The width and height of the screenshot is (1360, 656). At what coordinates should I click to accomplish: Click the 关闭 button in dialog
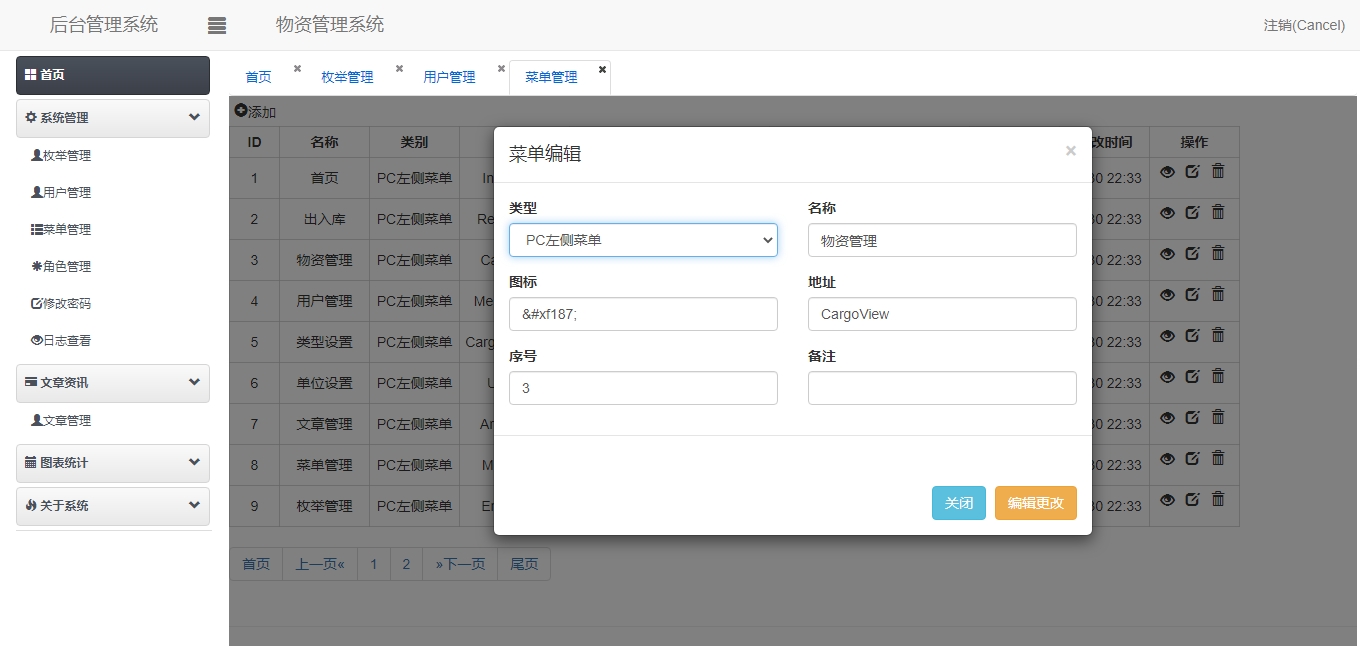click(x=958, y=503)
